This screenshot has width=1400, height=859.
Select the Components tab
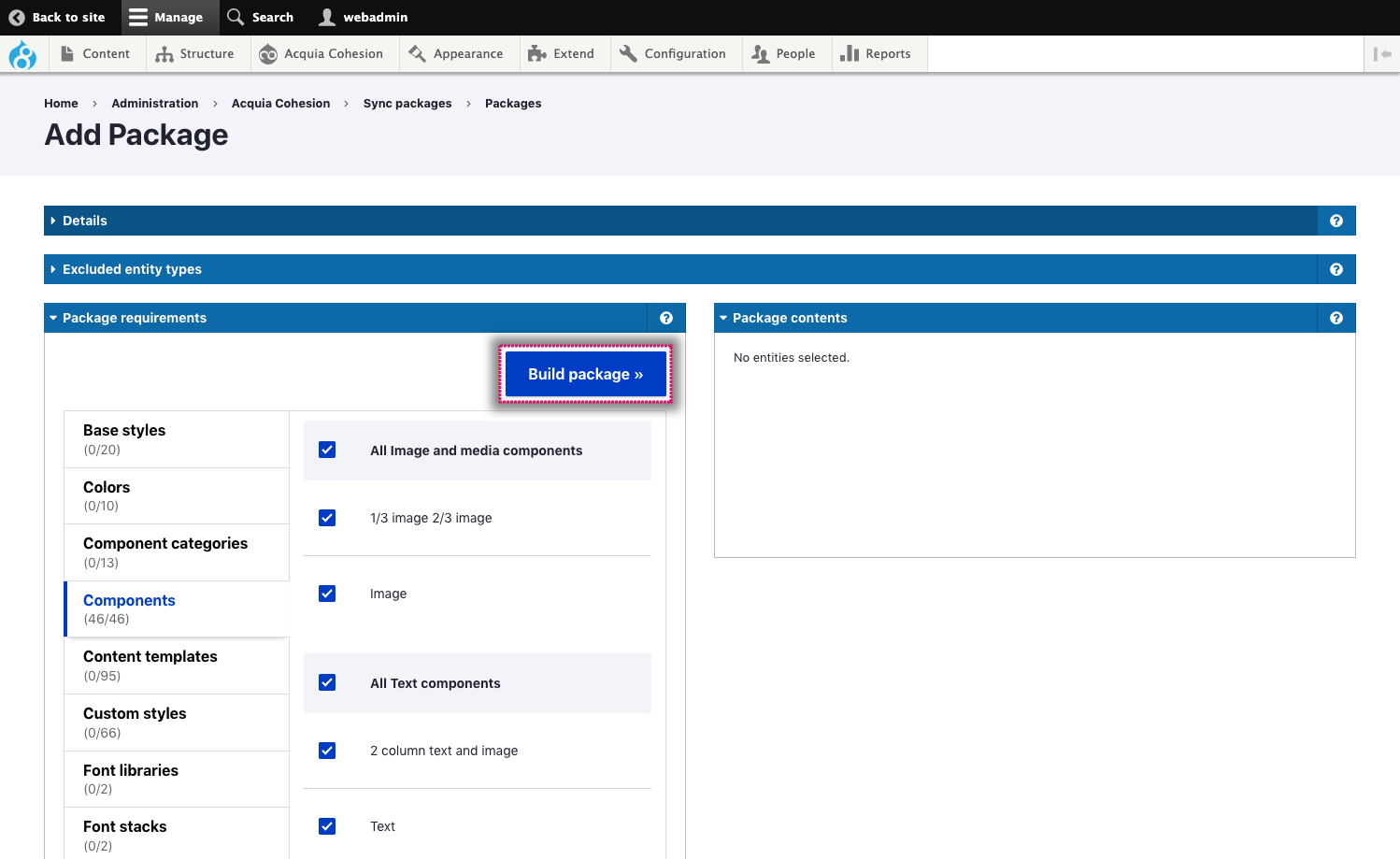(177, 609)
